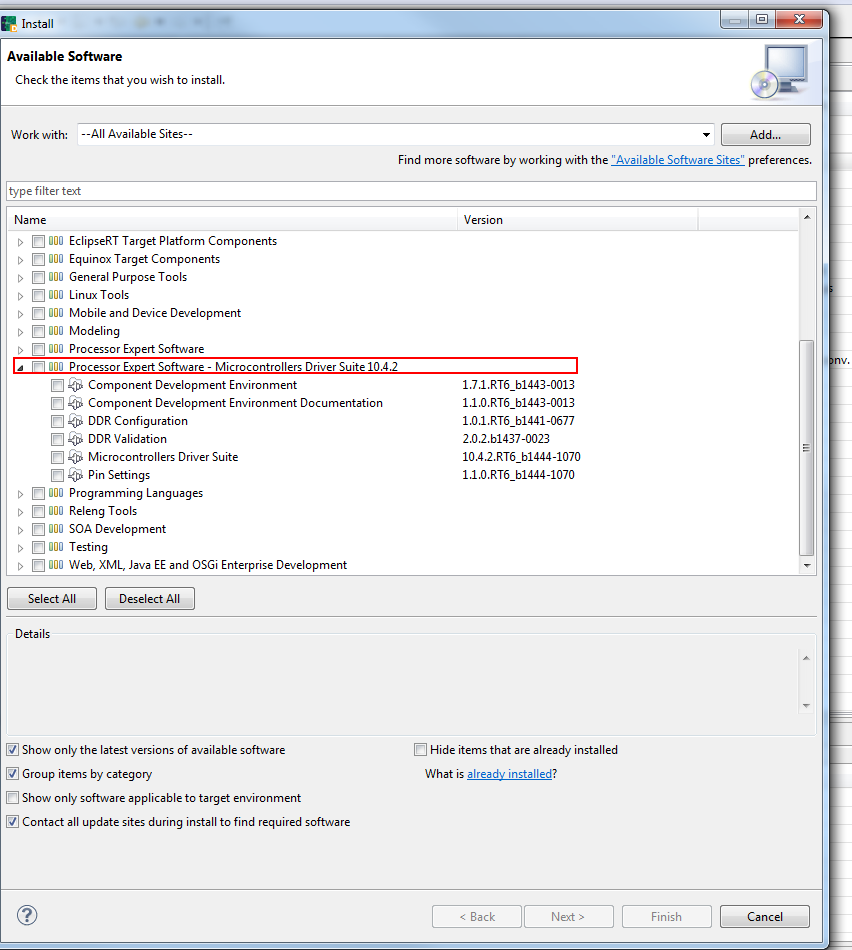Collapse the Microcontrollers Driver Suite 10.4.2 node

pyautogui.click(x=21, y=368)
